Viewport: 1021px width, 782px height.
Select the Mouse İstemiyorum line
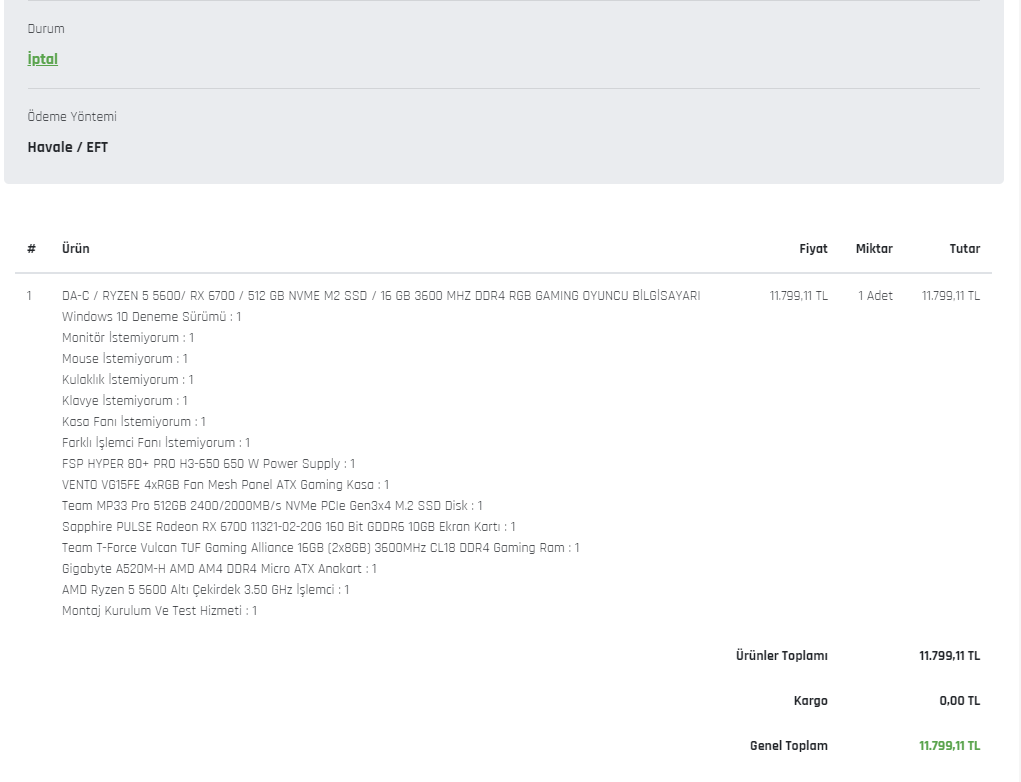pos(124,358)
